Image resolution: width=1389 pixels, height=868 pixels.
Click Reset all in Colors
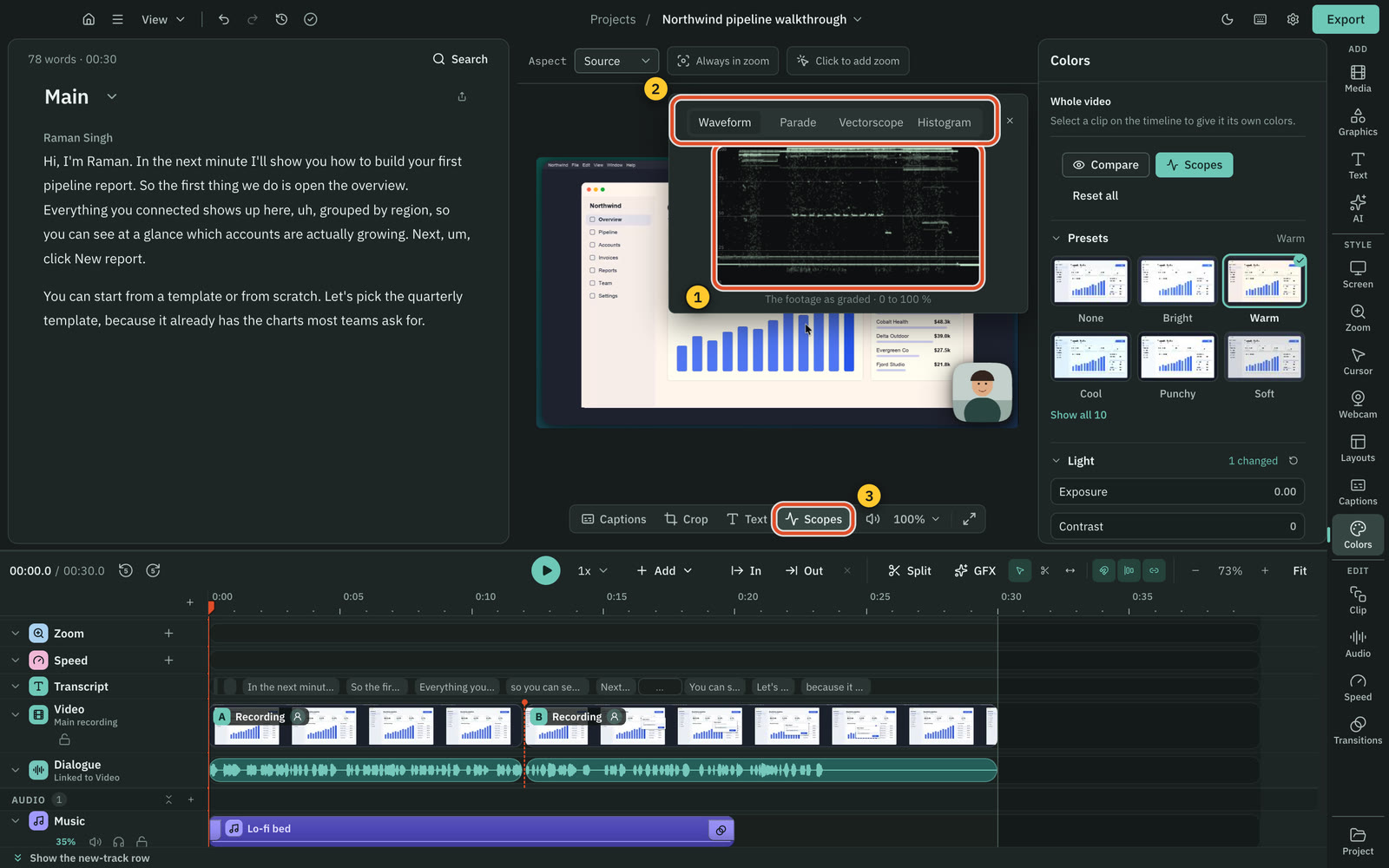coord(1096,196)
